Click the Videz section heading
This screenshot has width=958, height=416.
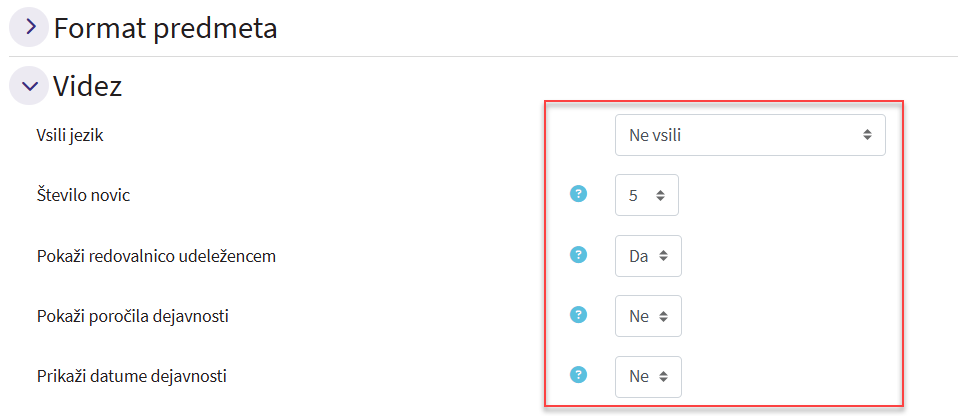point(88,86)
